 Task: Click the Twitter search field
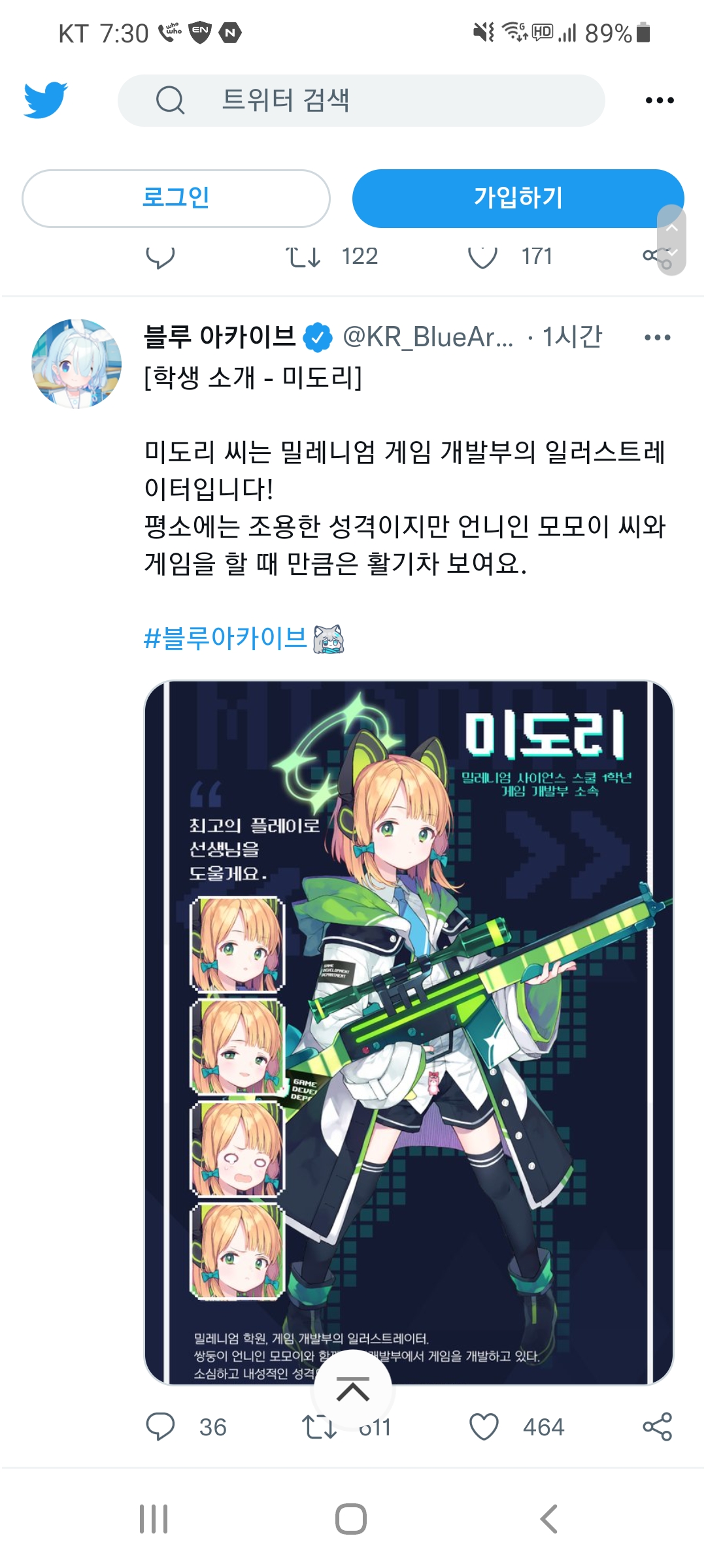coord(361,101)
